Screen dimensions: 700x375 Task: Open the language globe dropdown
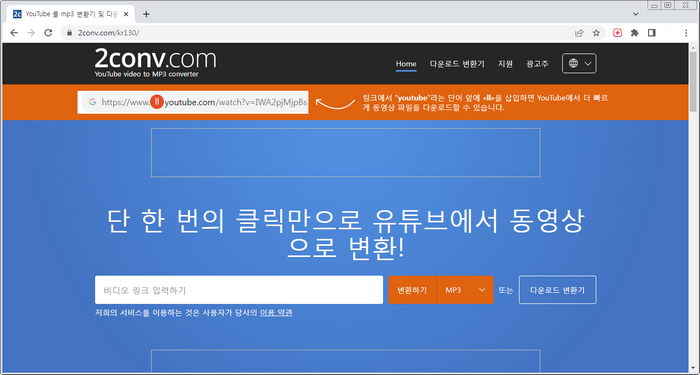pyautogui.click(x=579, y=64)
